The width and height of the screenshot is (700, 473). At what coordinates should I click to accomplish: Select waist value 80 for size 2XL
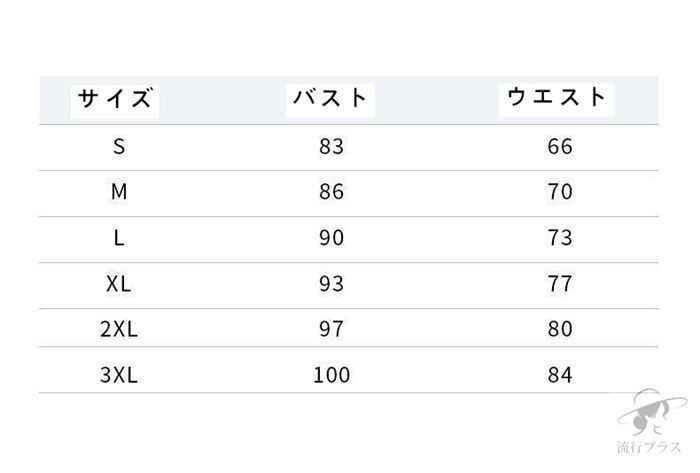(x=560, y=329)
